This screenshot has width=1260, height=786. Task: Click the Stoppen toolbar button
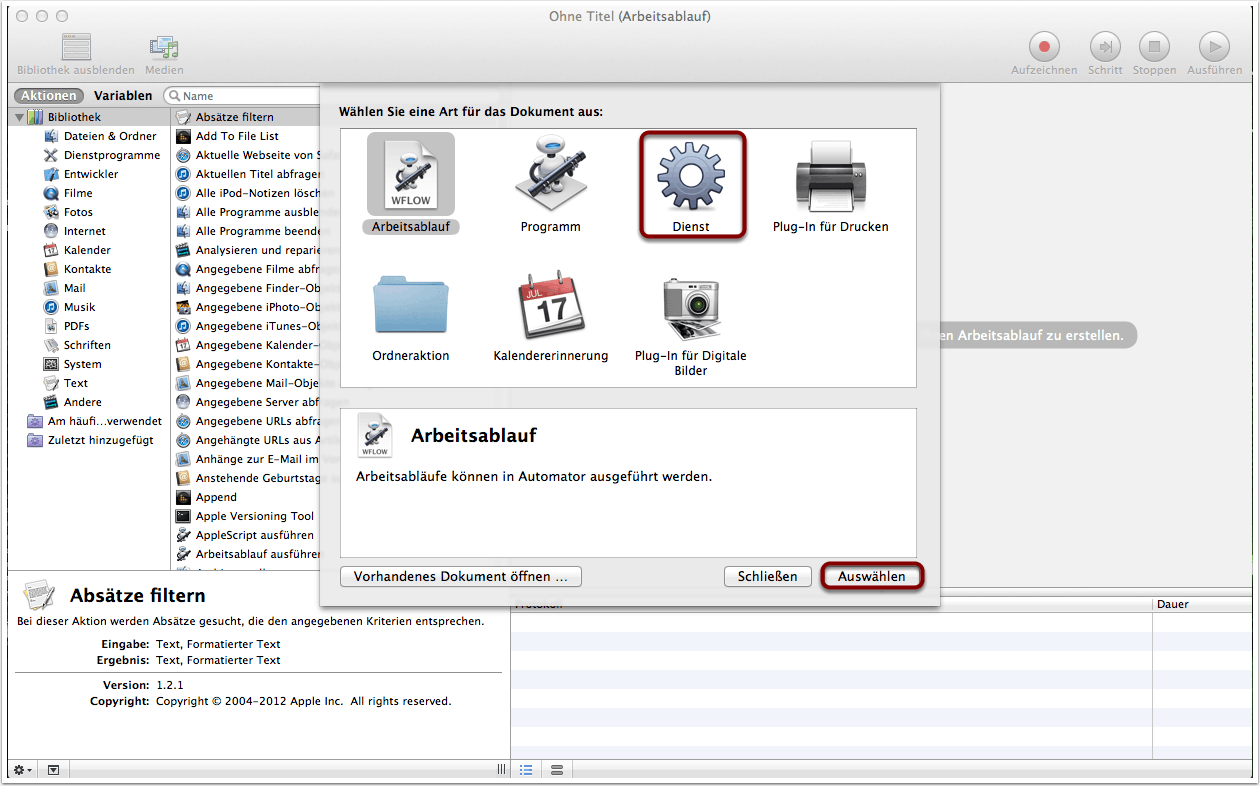click(x=1154, y=46)
